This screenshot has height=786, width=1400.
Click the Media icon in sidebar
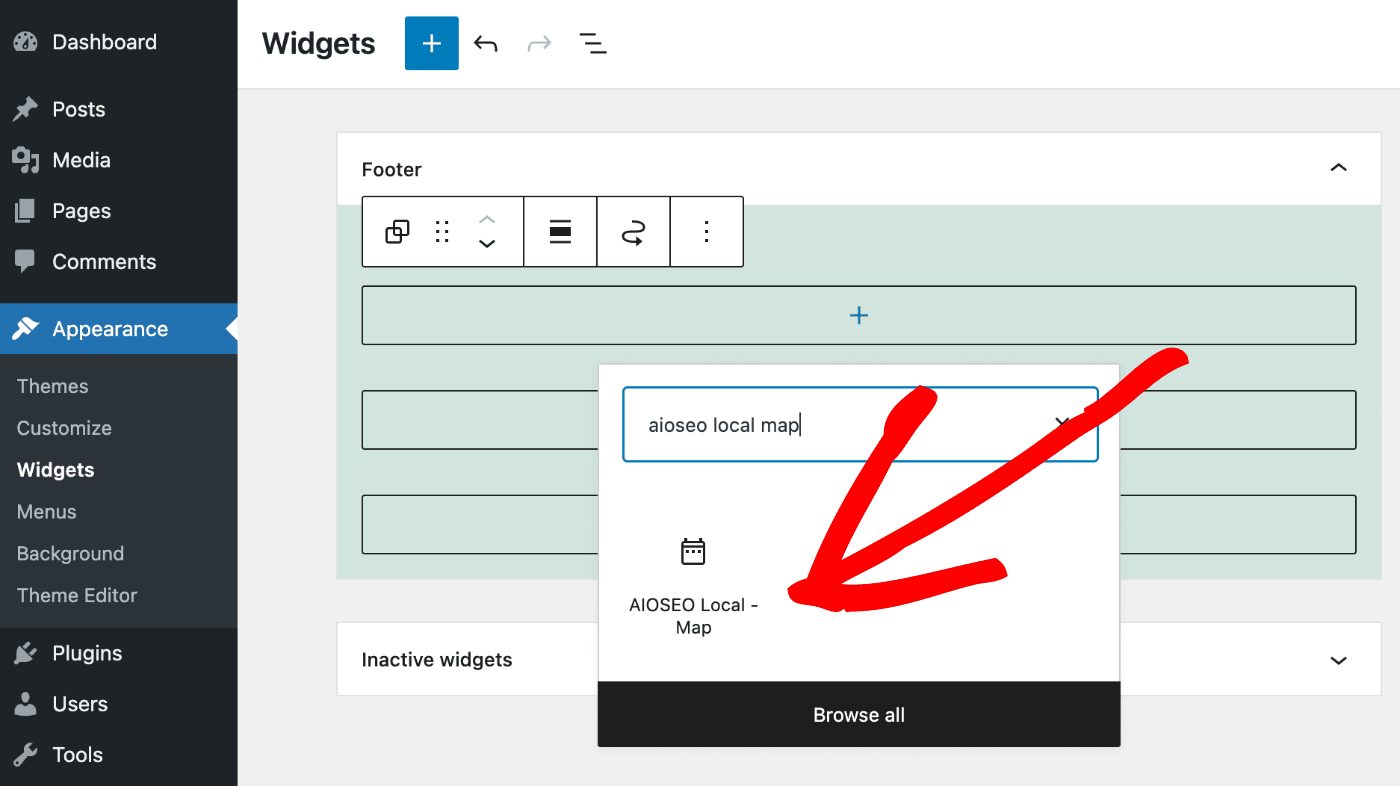25,160
